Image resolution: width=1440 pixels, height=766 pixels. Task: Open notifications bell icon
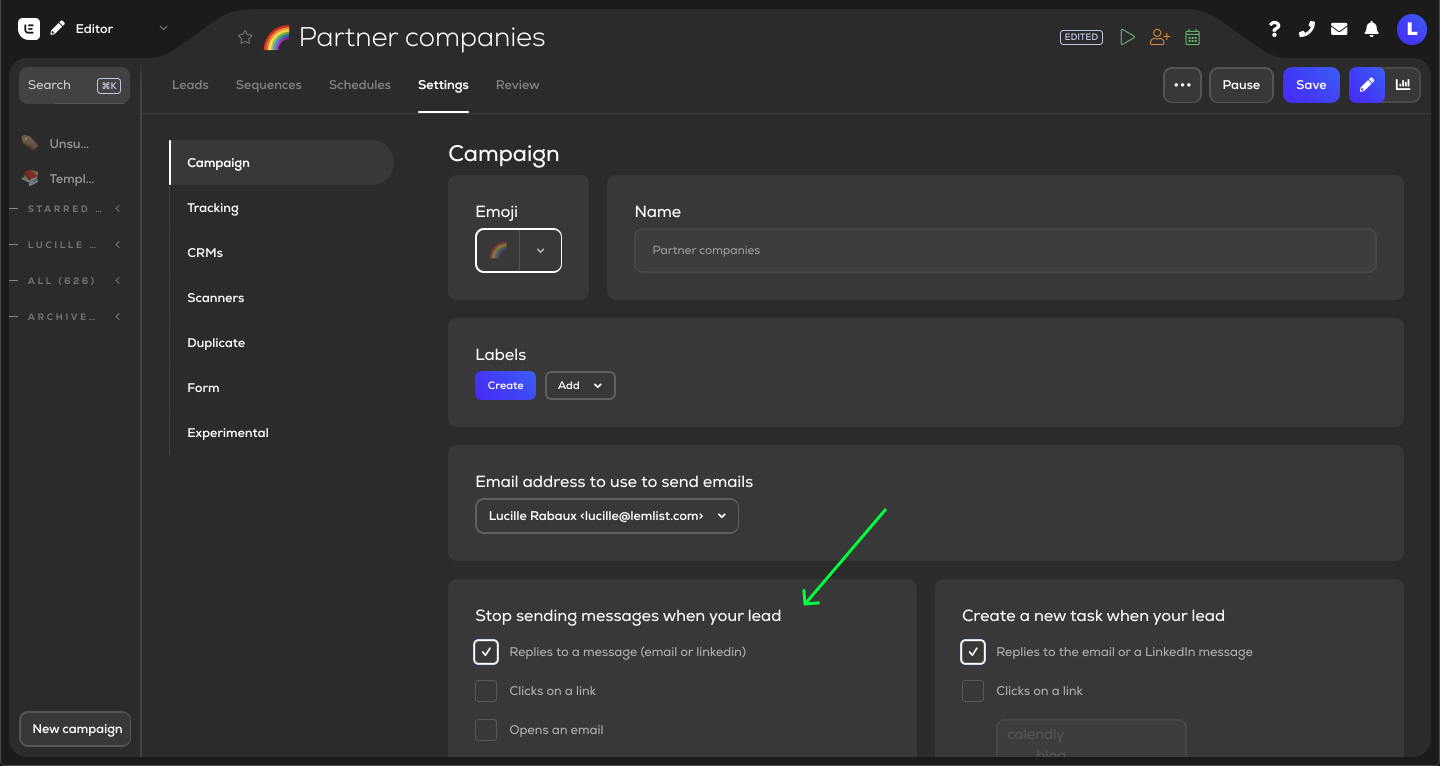tap(1372, 29)
